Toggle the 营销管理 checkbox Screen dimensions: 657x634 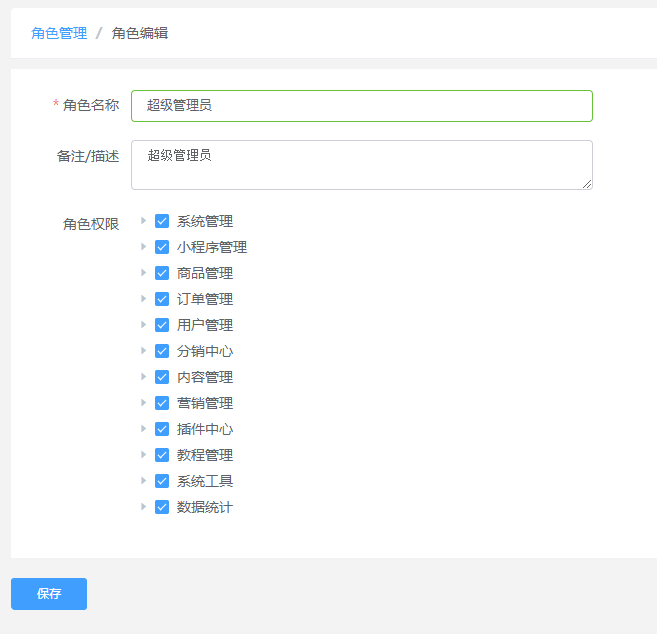coord(162,403)
